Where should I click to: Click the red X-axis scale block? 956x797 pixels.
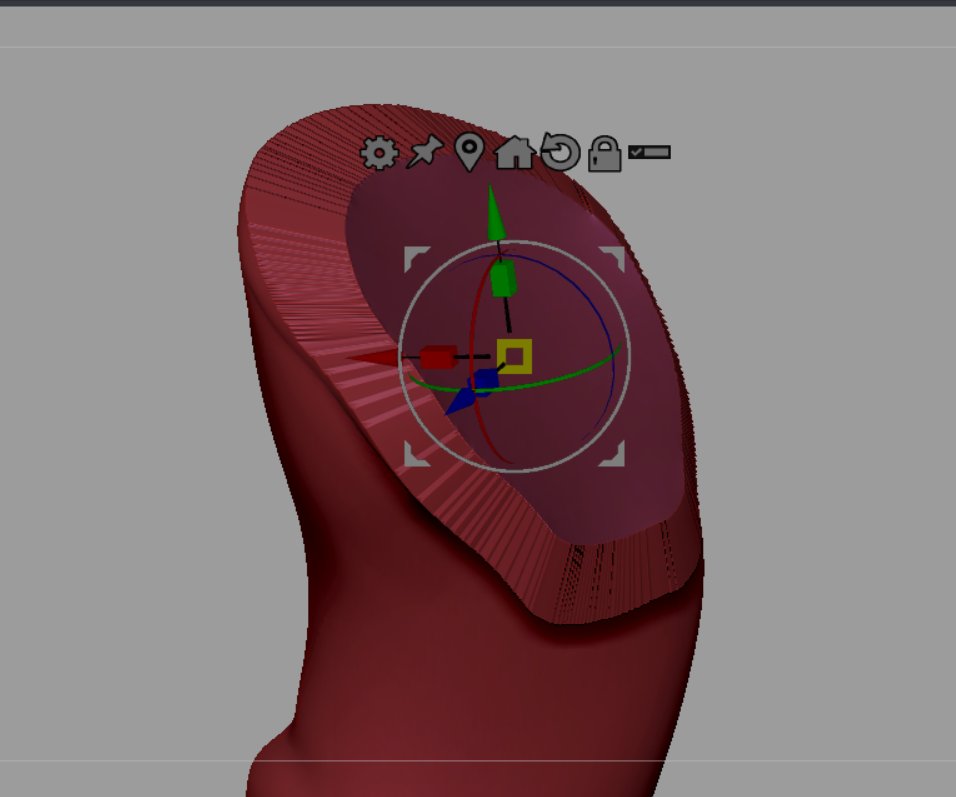pyautogui.click(x=438, y=357)
